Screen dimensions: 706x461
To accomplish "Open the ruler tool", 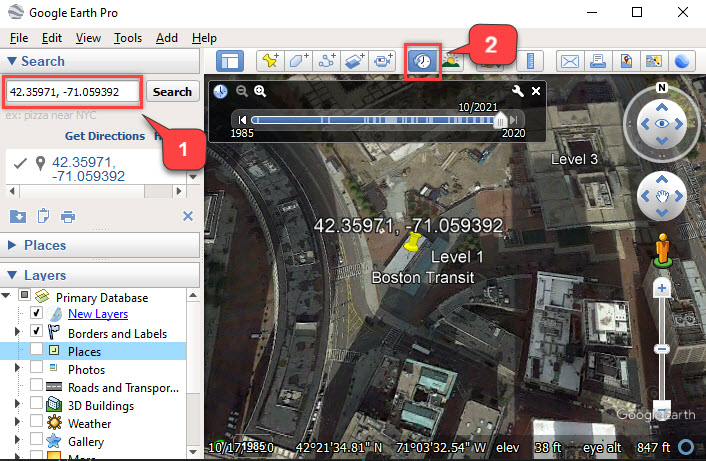I will (530, 61).
